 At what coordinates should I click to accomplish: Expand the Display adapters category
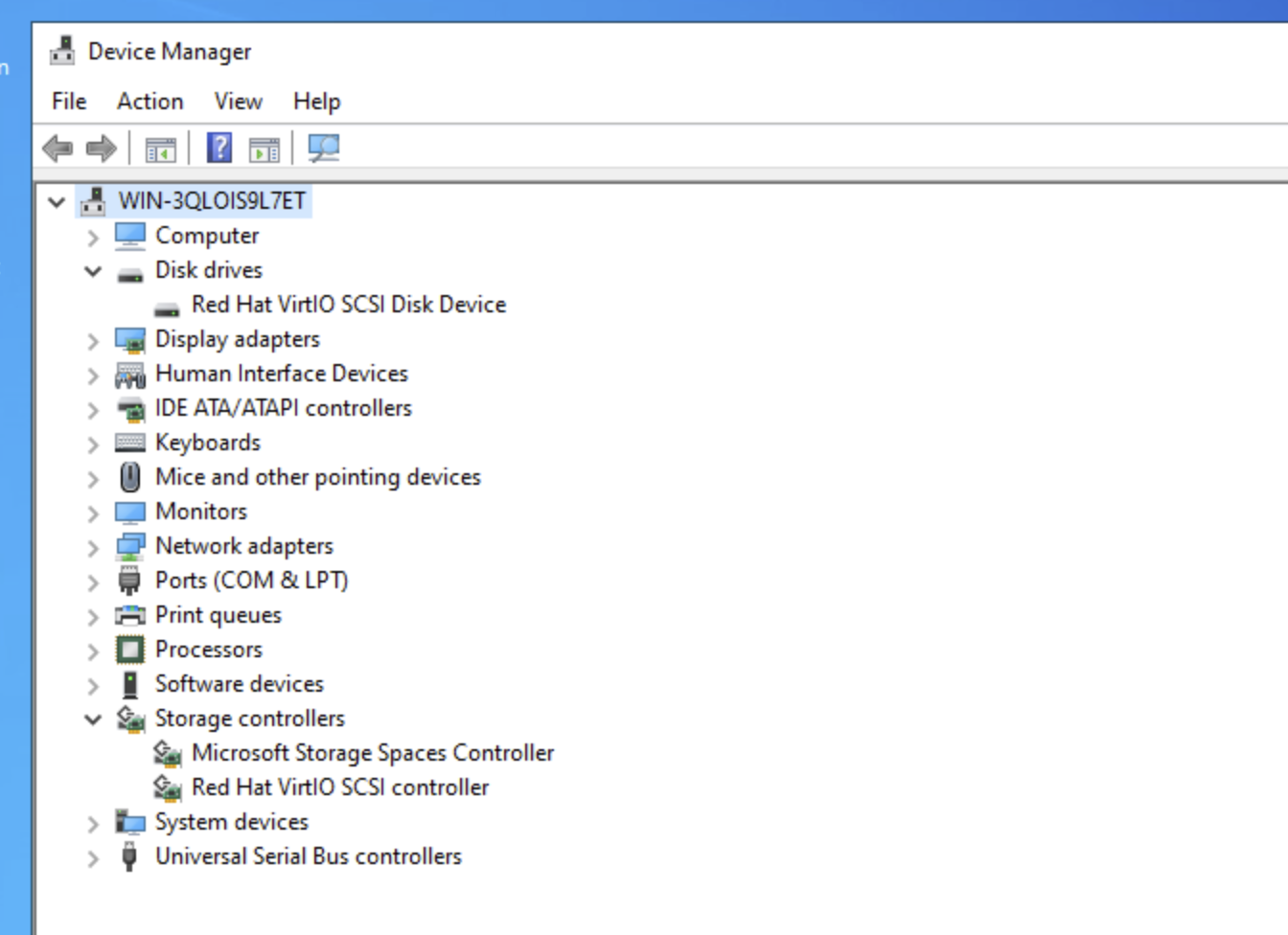pyautogui.click(x=93, y=340)
